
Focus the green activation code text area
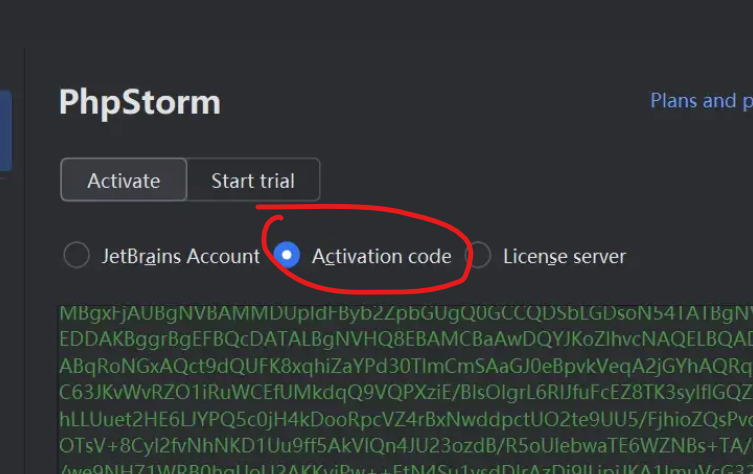tap(405, 389)
